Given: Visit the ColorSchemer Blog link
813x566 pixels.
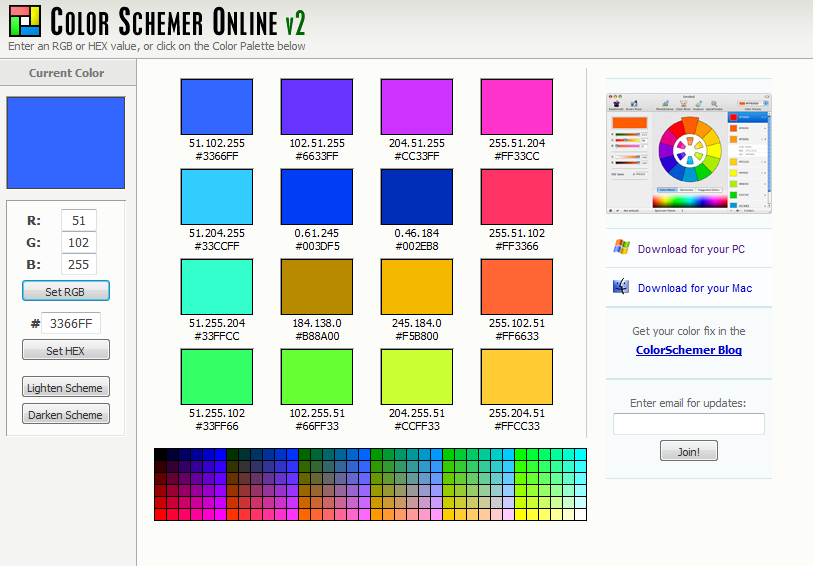Looking at the screenshot, I should coord(689,350).
